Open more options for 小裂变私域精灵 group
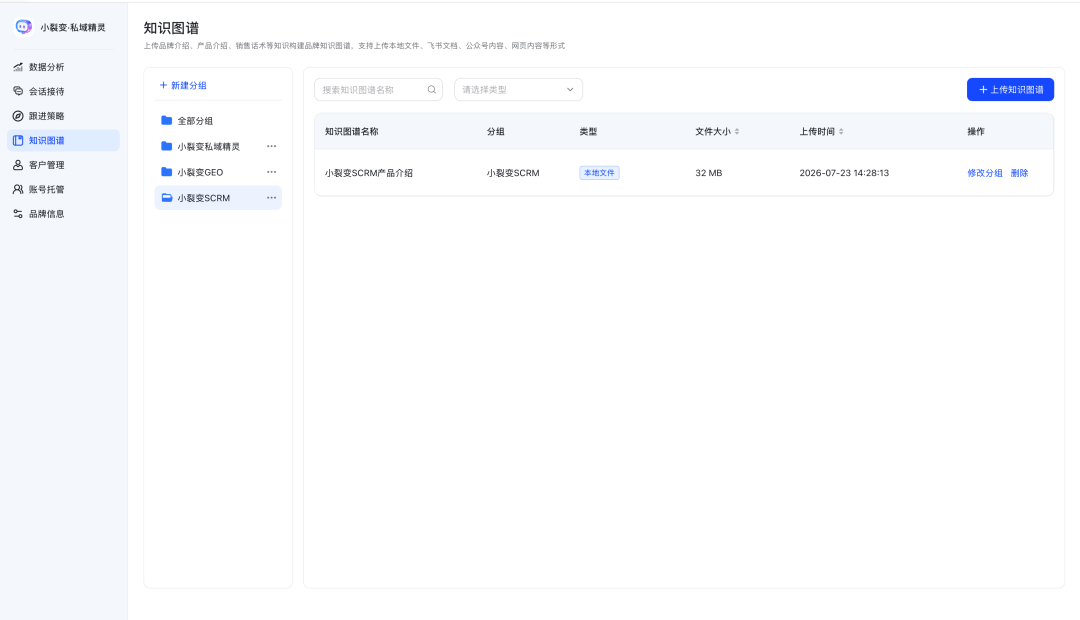The height and width of the screenshot is (620, 1080). click(271, 146)
